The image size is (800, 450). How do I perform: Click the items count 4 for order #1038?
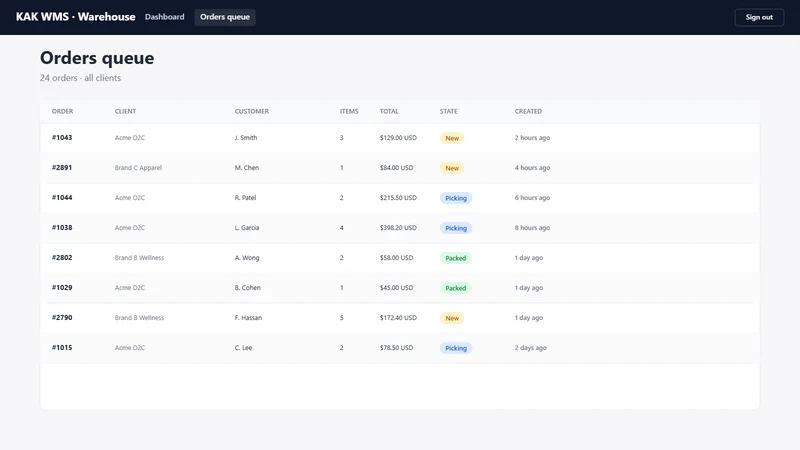(342, 228)
